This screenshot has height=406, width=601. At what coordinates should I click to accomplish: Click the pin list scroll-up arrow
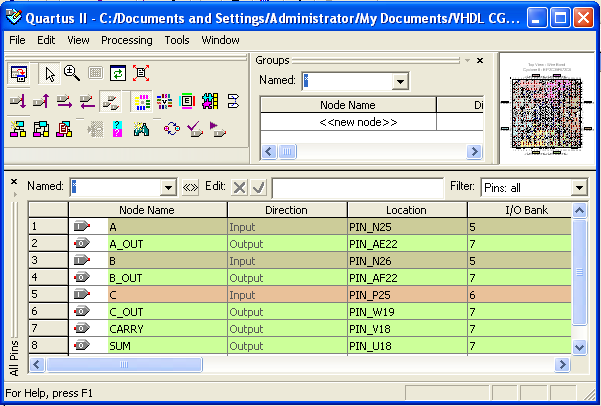[x=579, y=210]
